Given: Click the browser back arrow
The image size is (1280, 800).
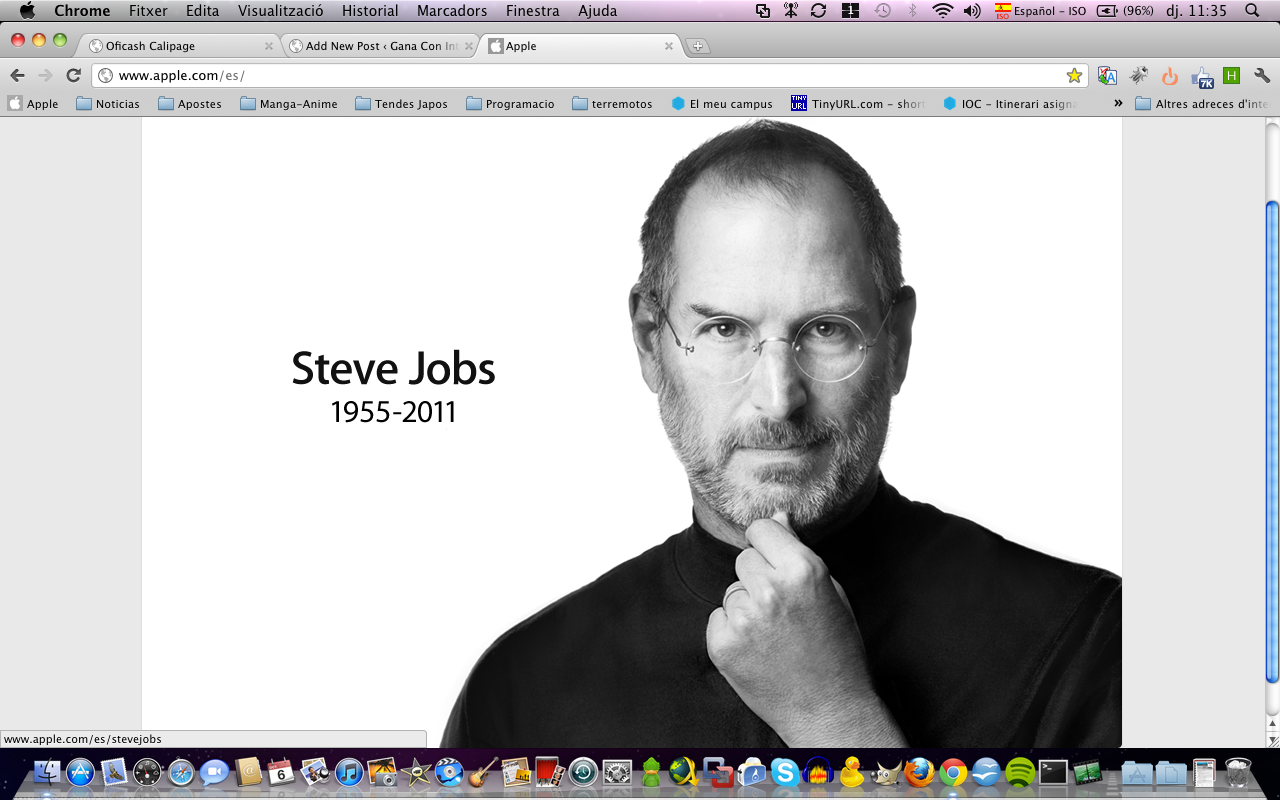Looking at the screenshot, I should [17, 75].
